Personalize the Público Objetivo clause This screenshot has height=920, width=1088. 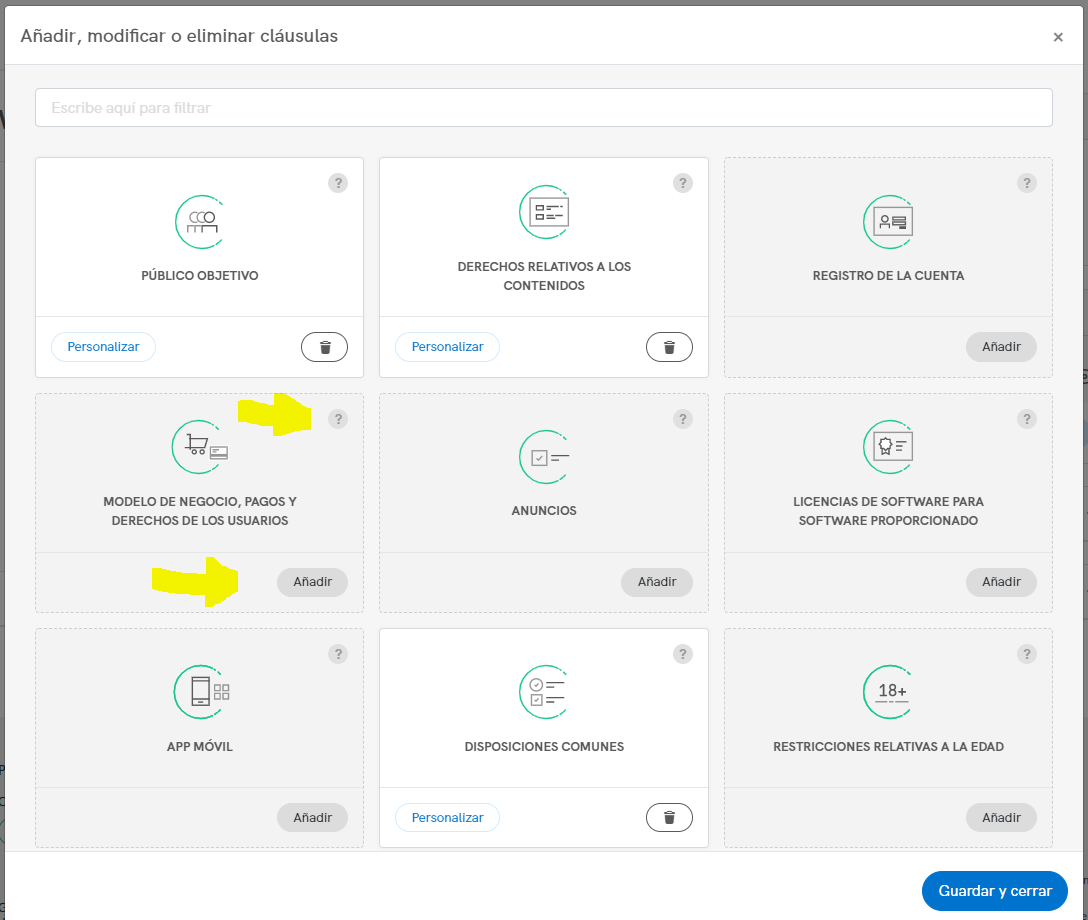[103, 347]
